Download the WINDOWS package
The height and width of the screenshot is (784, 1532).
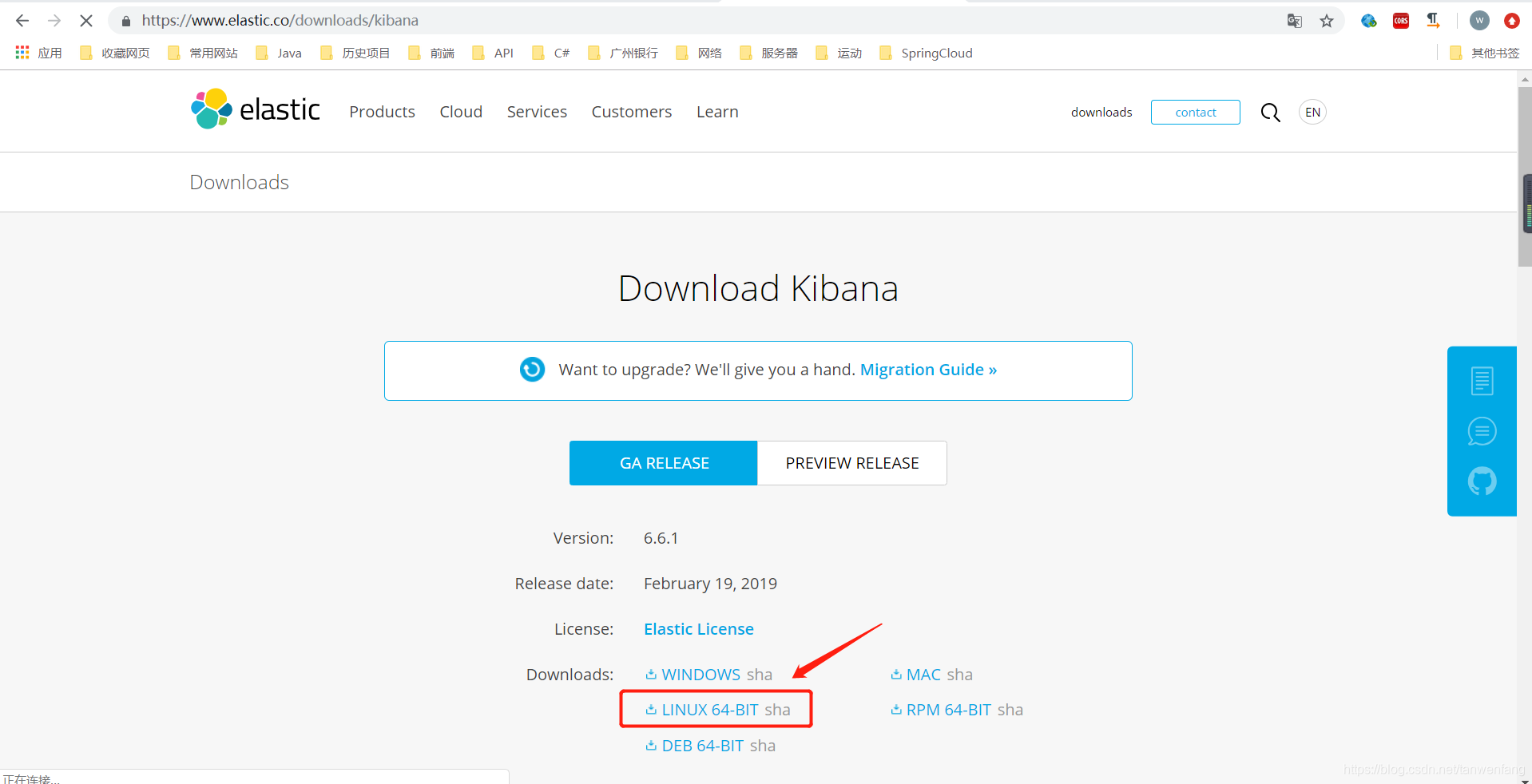[701, 675]
